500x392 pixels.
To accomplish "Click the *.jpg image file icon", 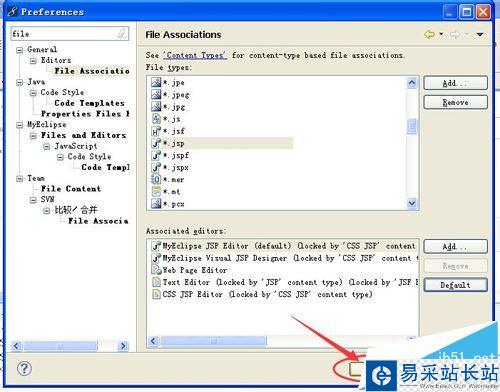I will tap(156, 106).
